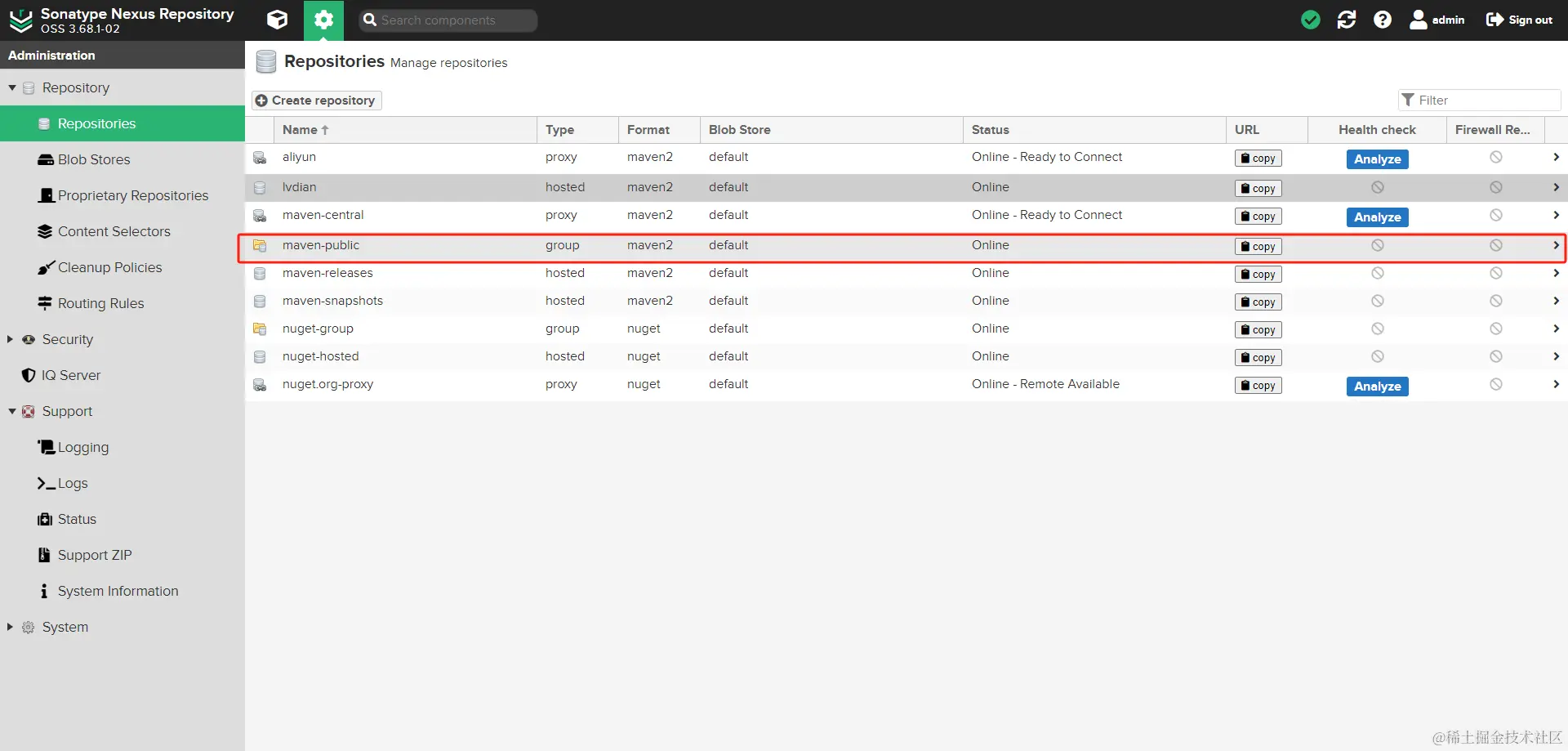Click aliyun firewall report disabled icon
Image resolution: width=1568 pixels, height=751 pixels.
(x=1495, y=157)
